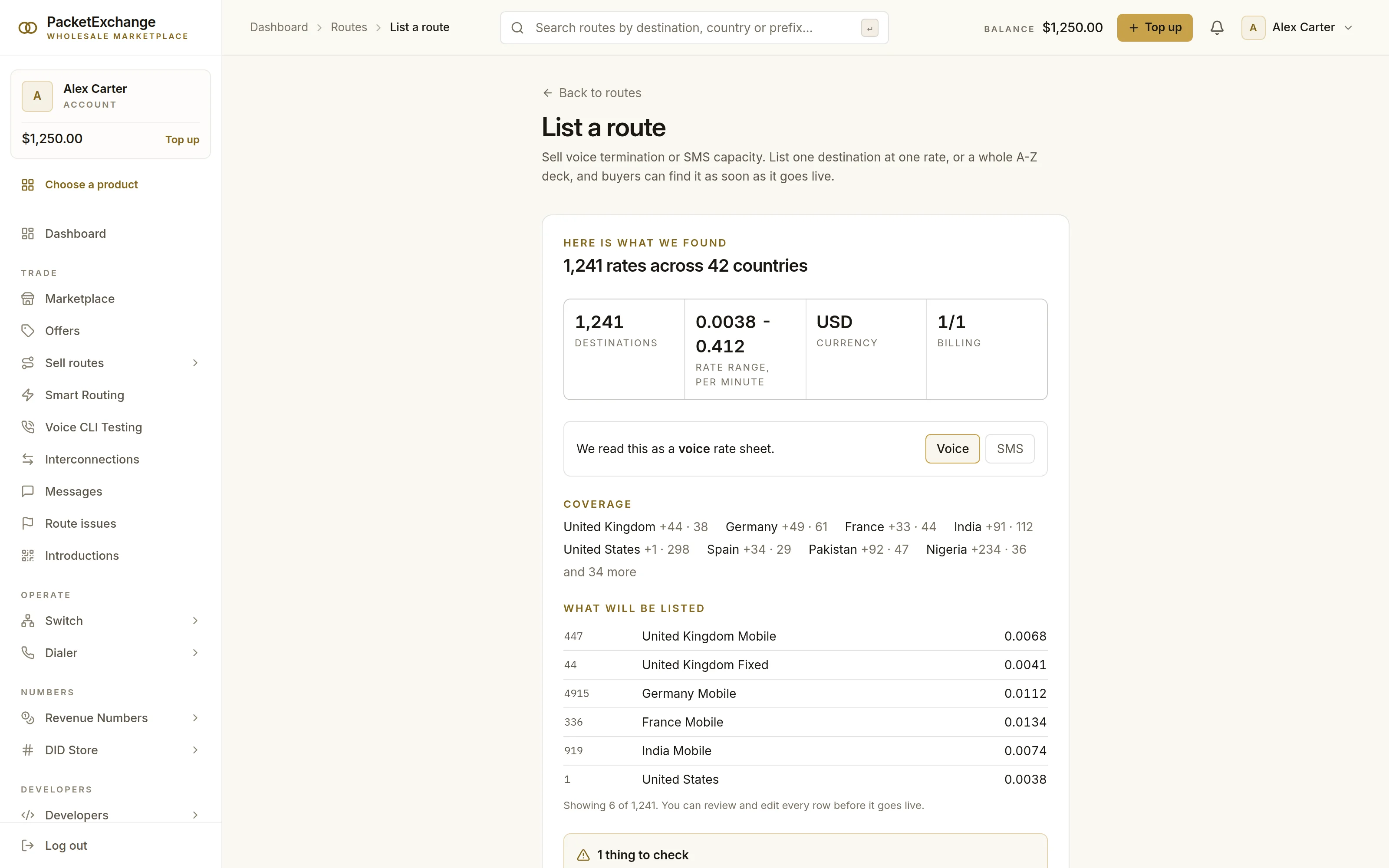Click Back to routes link
The height and width of the screenshot is (868, 1389).
592,93
